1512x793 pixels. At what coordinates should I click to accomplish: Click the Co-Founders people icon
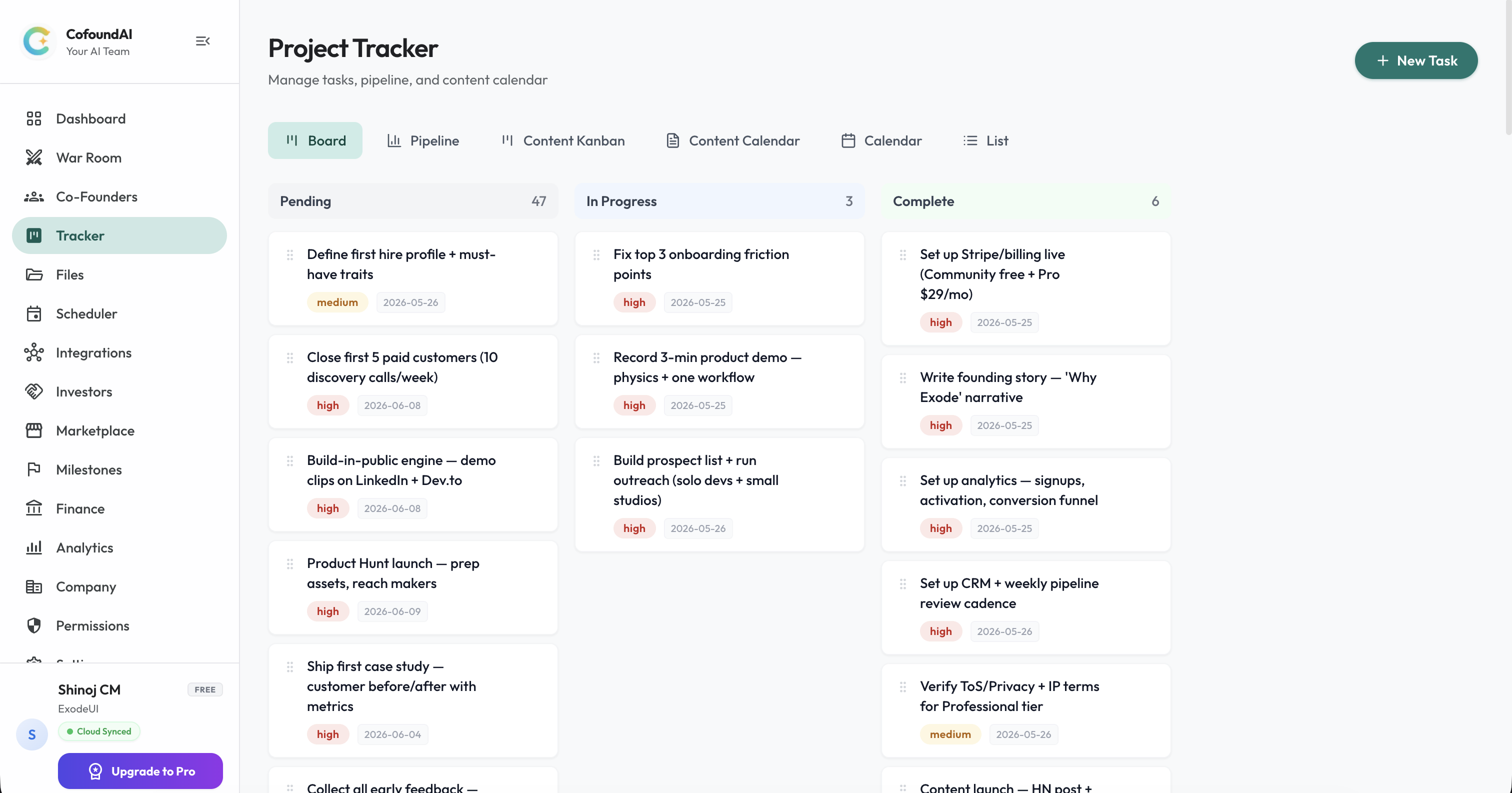click(34, 196)
